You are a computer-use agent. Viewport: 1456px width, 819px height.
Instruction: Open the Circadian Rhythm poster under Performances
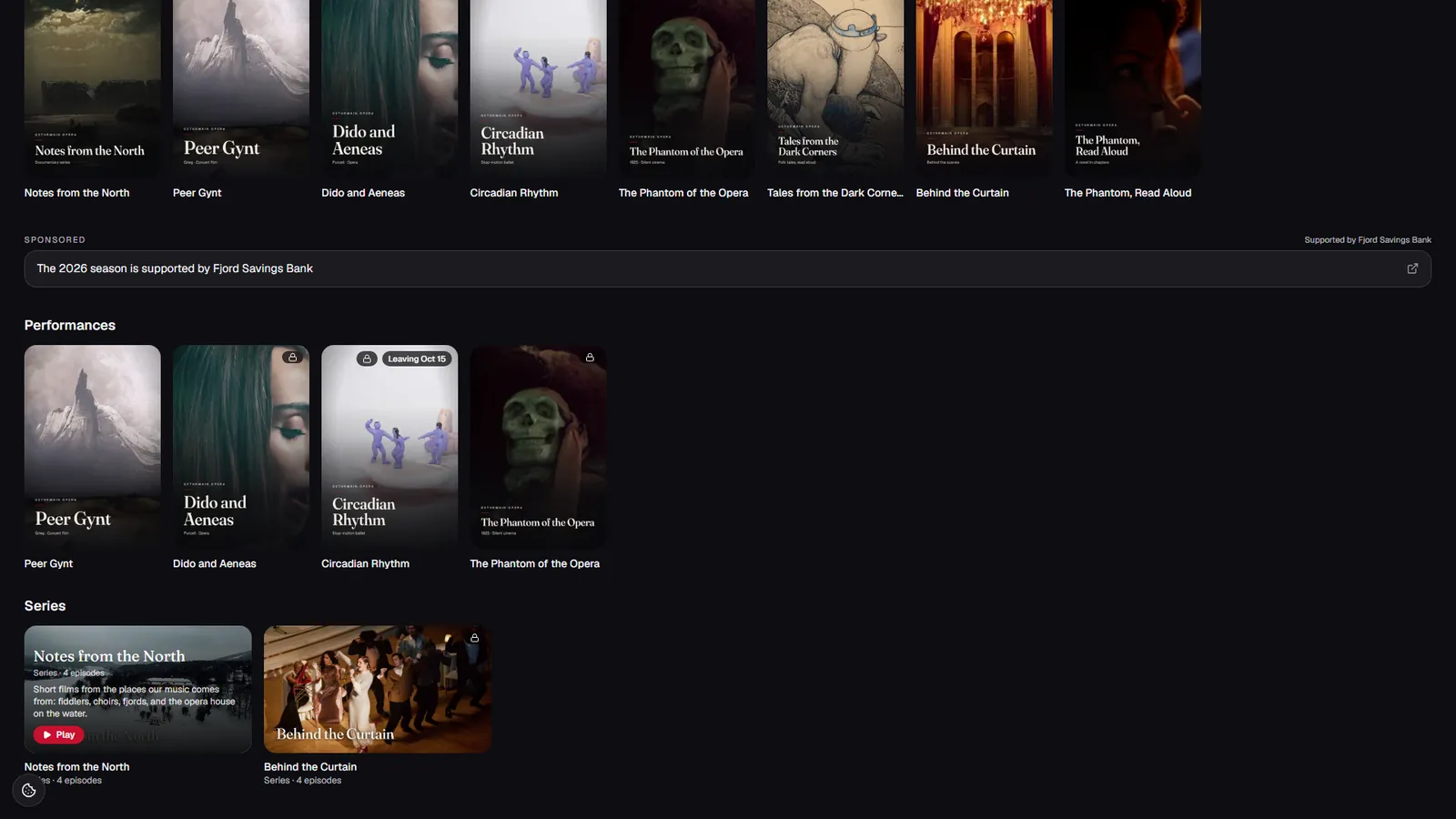[389, 446]
